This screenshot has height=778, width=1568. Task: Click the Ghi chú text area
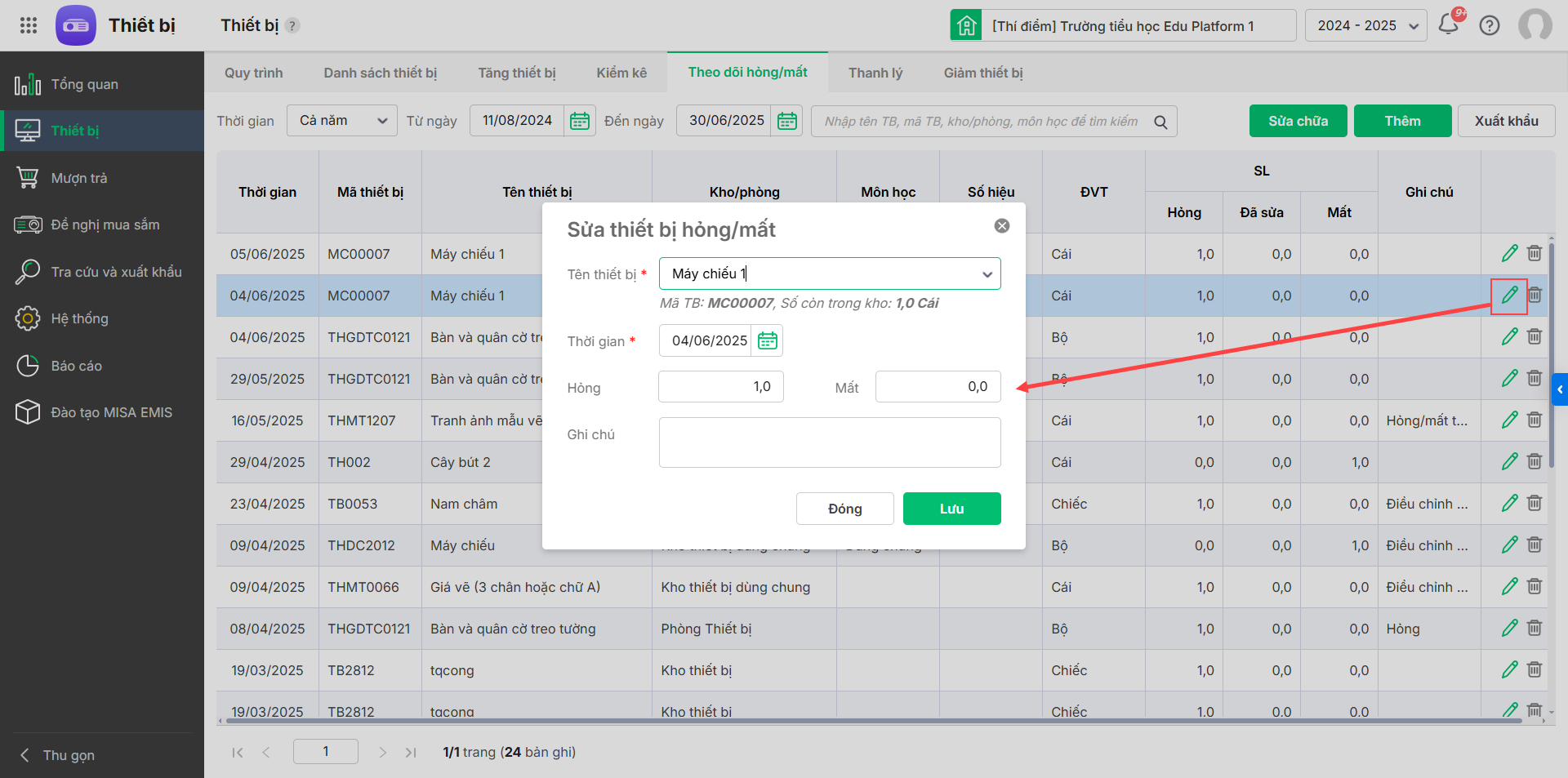point(829,442)
